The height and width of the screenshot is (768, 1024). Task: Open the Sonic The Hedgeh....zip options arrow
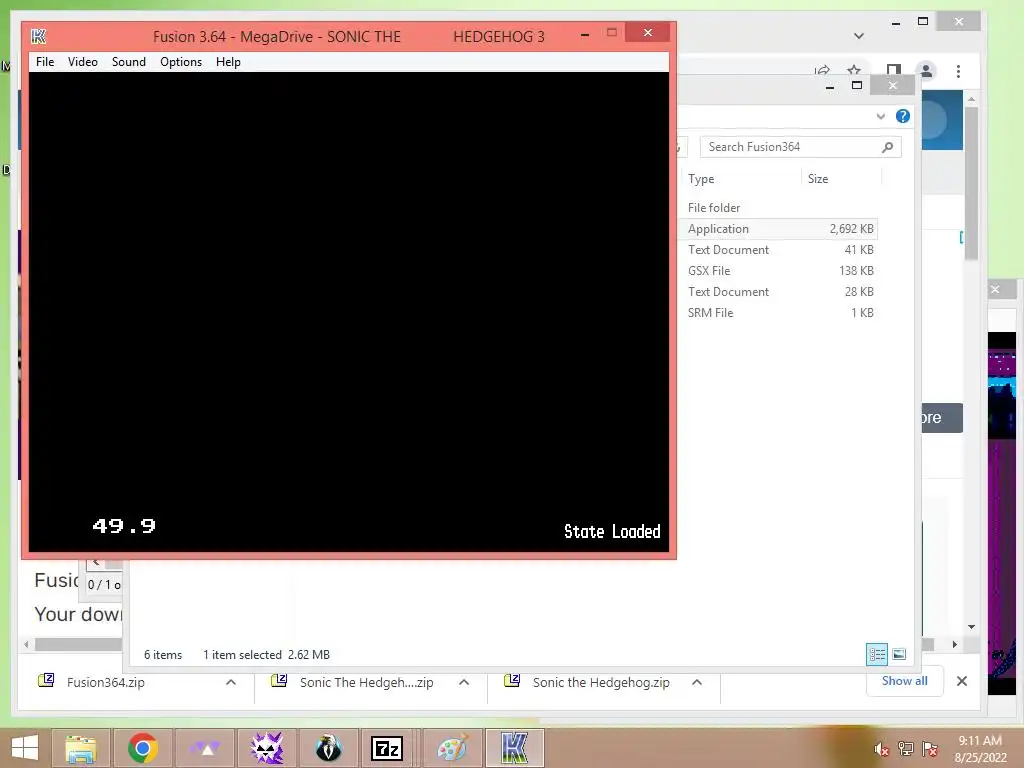tap(464, 682)
